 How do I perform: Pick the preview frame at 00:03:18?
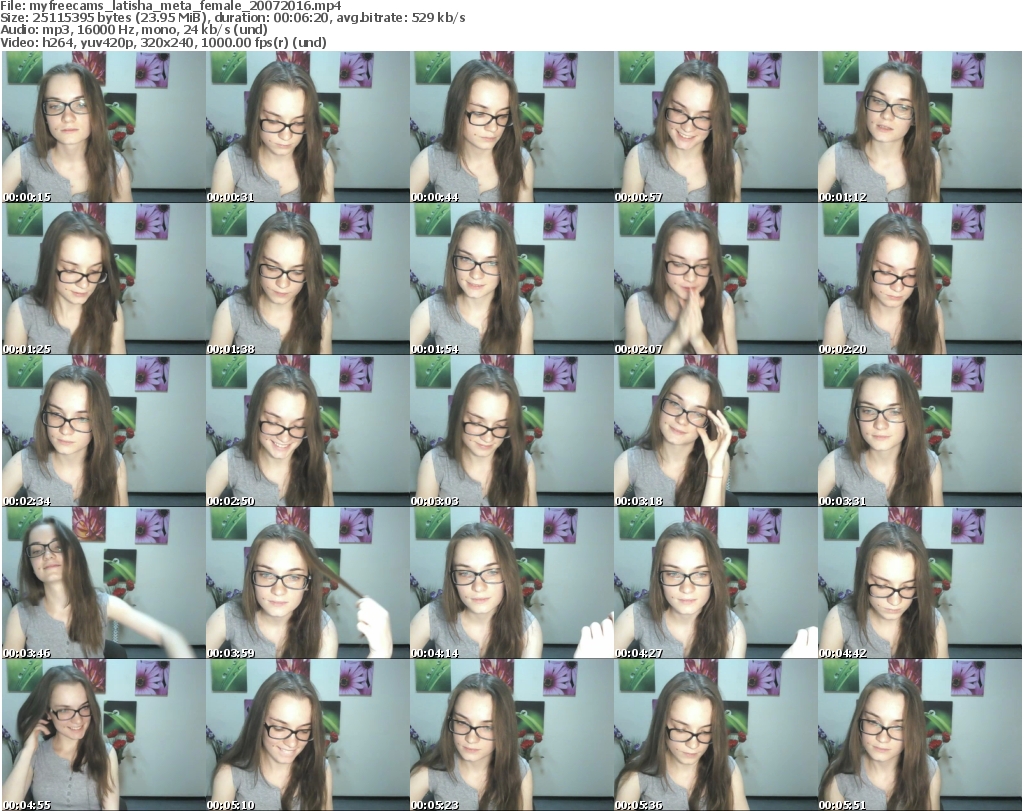[x=715, y=431]
